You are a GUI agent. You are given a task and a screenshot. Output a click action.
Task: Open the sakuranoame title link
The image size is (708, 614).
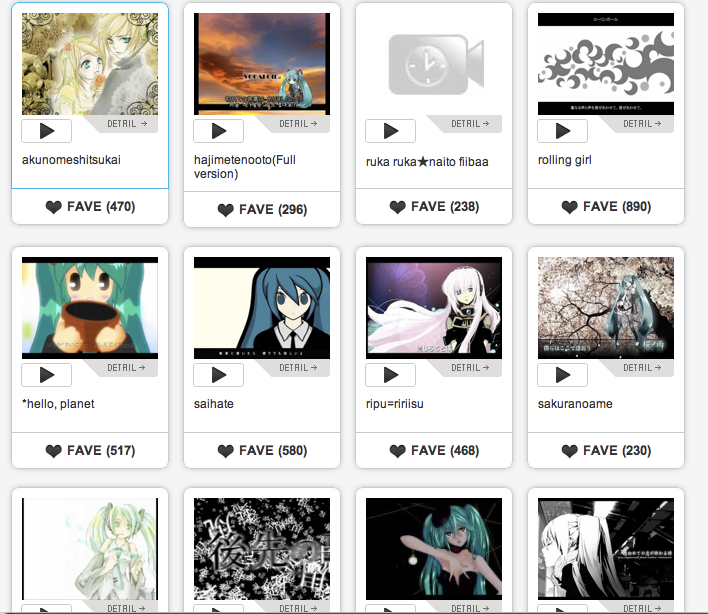[x=575, y=404]
